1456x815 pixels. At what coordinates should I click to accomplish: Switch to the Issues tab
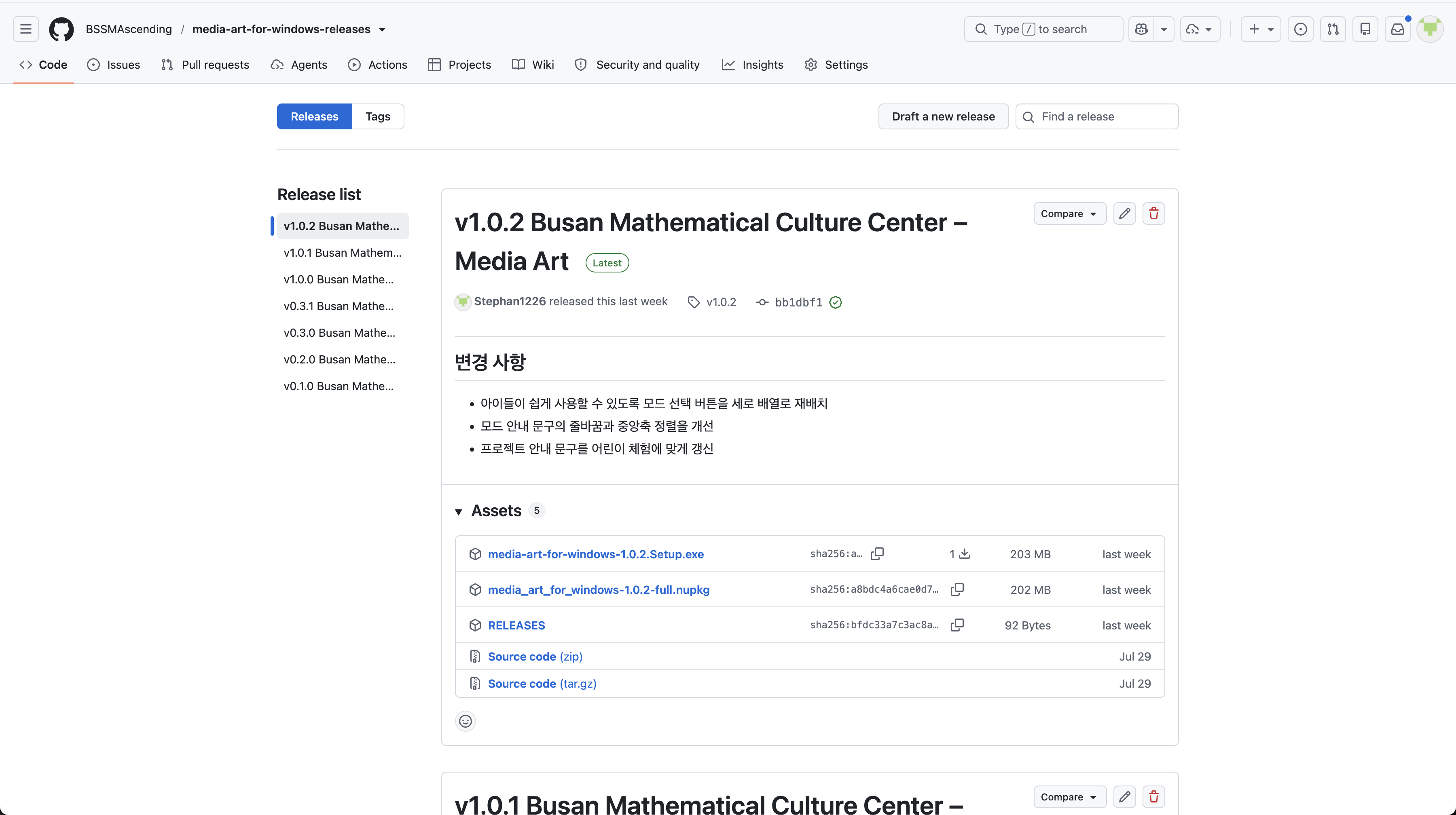pyautogui.click(x=114, y=65)
